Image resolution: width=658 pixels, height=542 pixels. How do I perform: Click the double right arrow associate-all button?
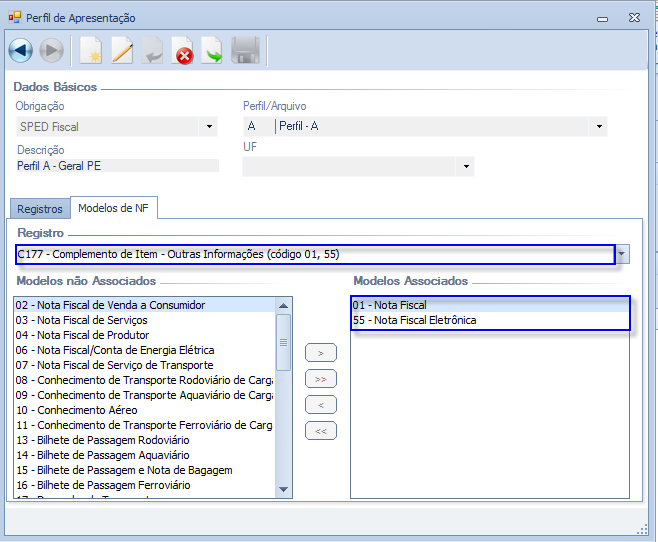(x=320, y=379)
